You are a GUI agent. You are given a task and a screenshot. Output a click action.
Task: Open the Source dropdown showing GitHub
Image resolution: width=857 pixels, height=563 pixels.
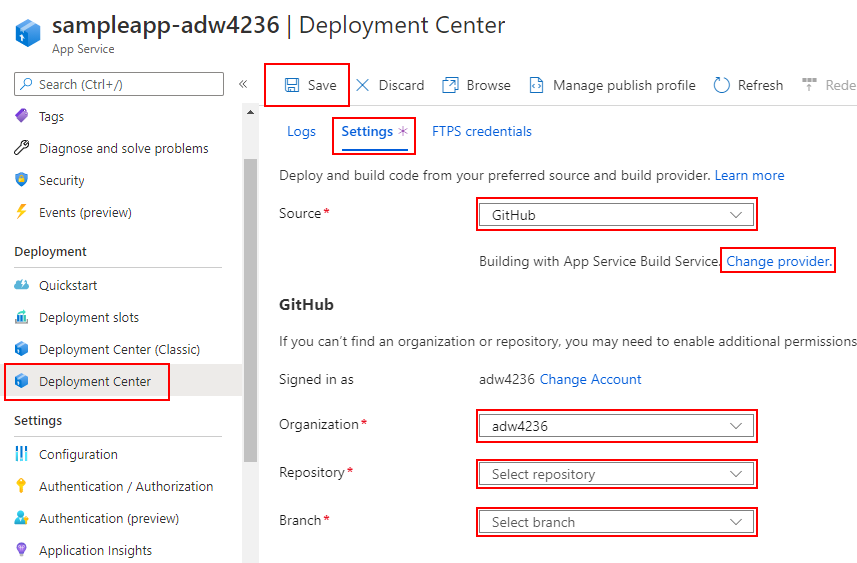coord(617,215)
